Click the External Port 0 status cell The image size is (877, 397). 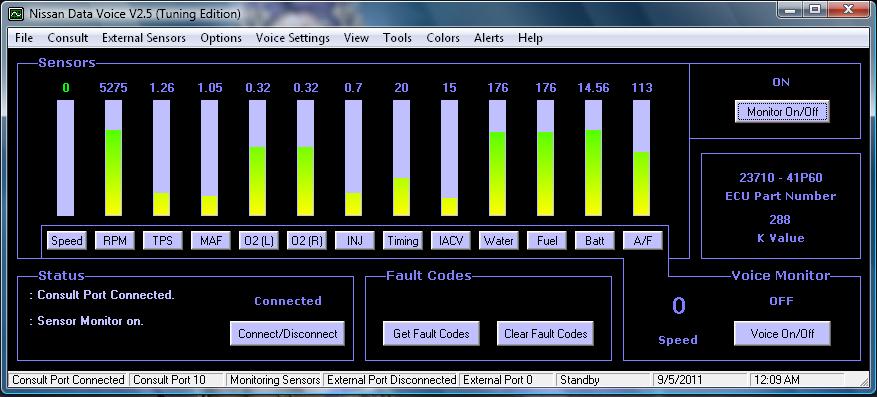tap(506, 380)
